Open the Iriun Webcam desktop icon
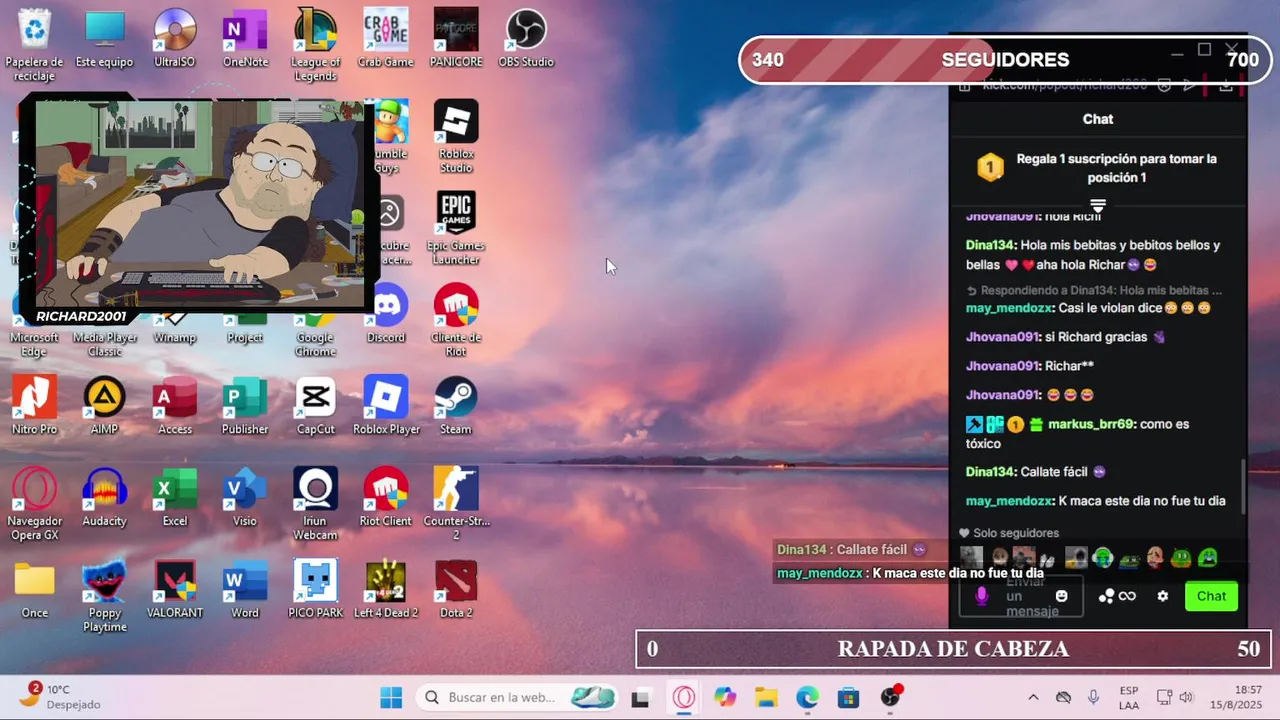Viewport: 1280px width, 720px height. click(x=315, y=504)
